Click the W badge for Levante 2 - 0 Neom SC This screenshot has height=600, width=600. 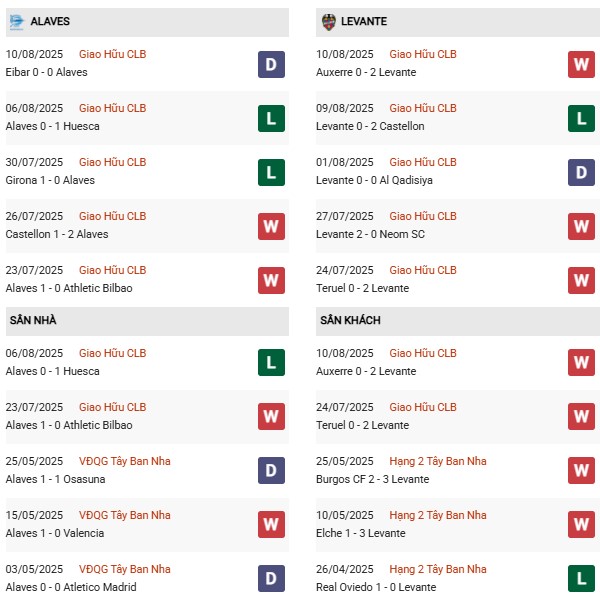[581, 226]
